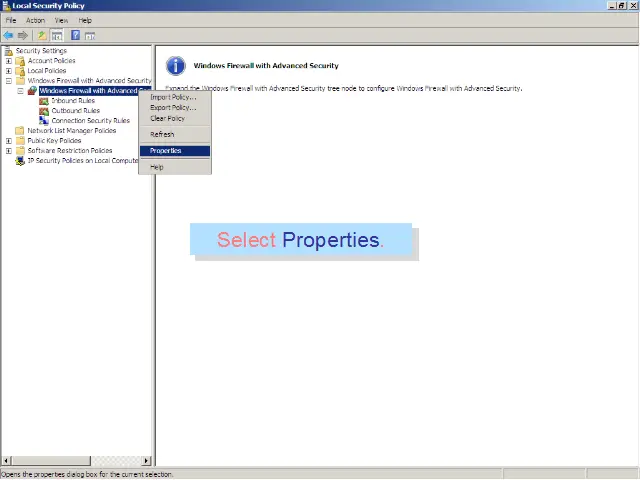
Task: Open the View menu
Action: [62, 20]
